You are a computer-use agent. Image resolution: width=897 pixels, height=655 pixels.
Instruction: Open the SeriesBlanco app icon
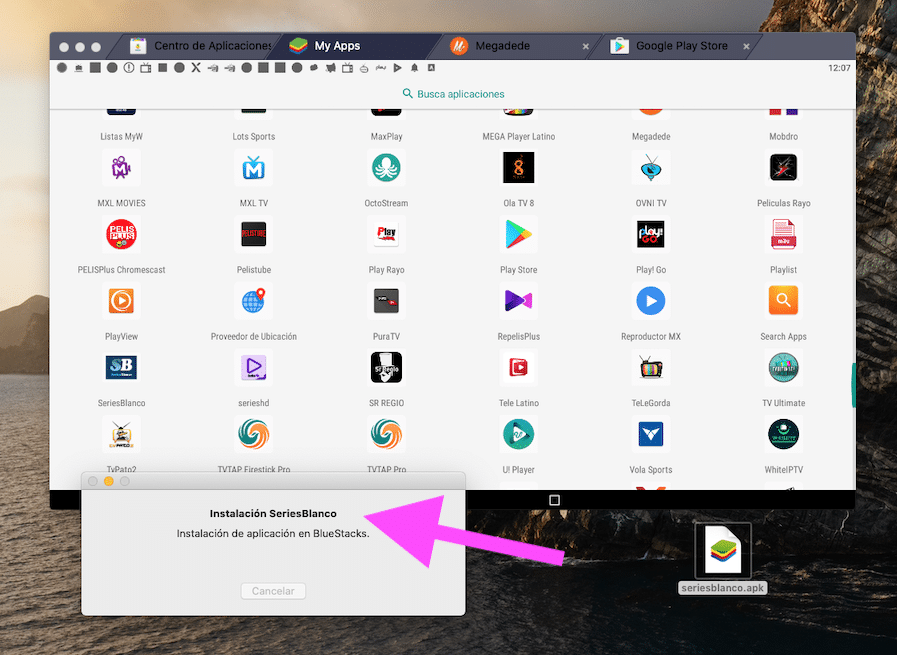(121, 368)
